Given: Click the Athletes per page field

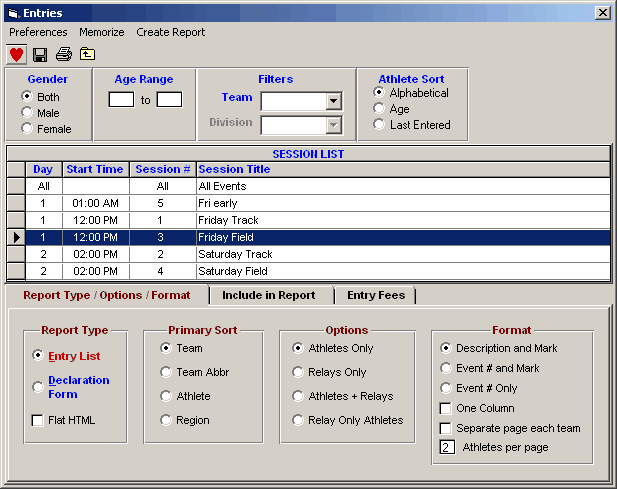Looking at the screenshot, I should pos(447,447).
